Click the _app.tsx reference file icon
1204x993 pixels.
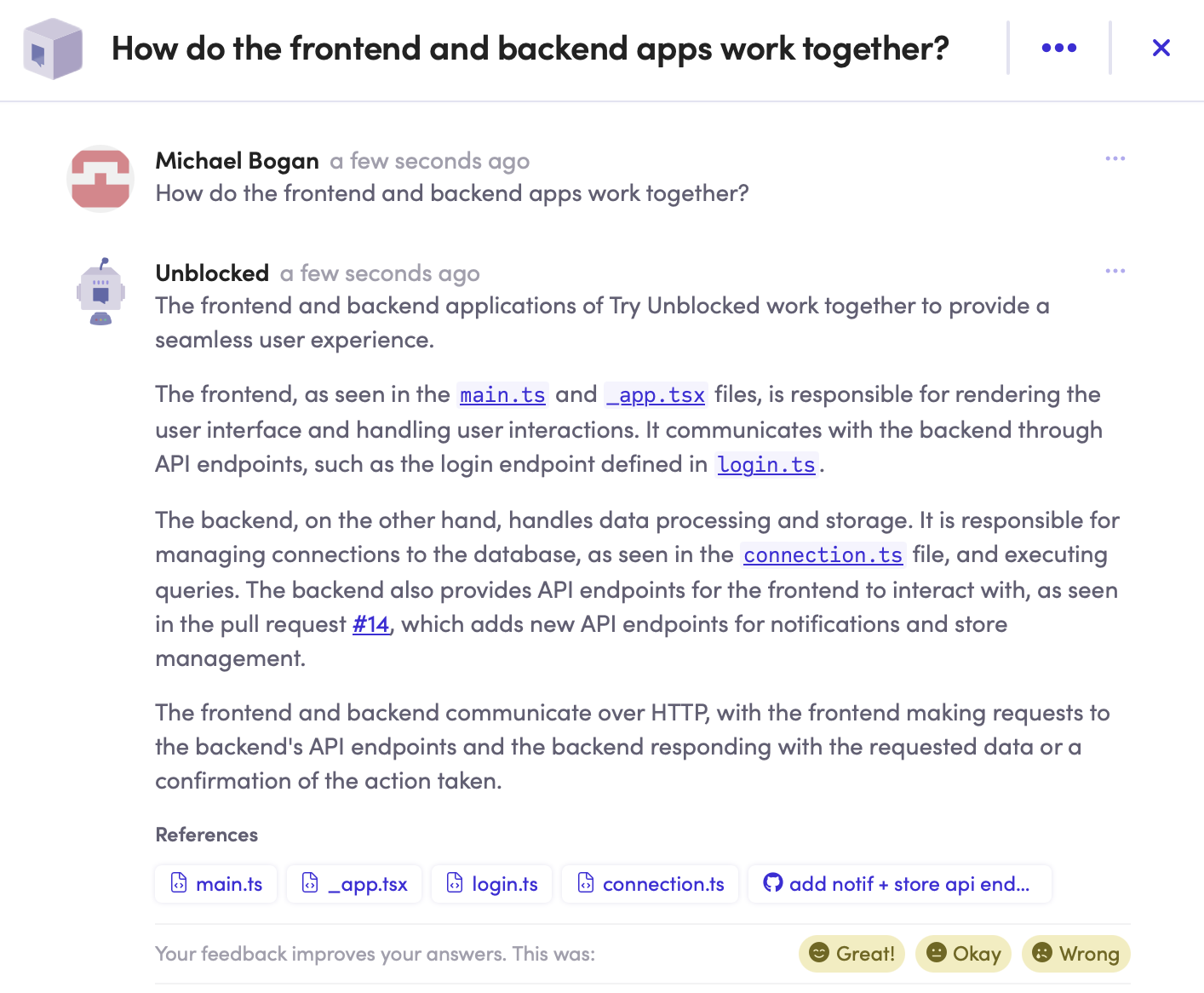pyautogui.click(x=311, y=883)
